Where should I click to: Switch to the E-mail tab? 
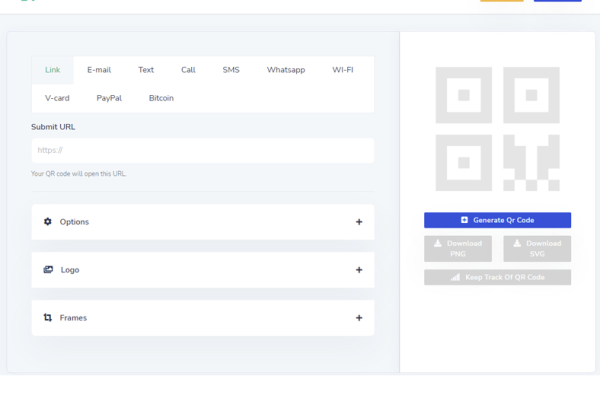point(99,70)
